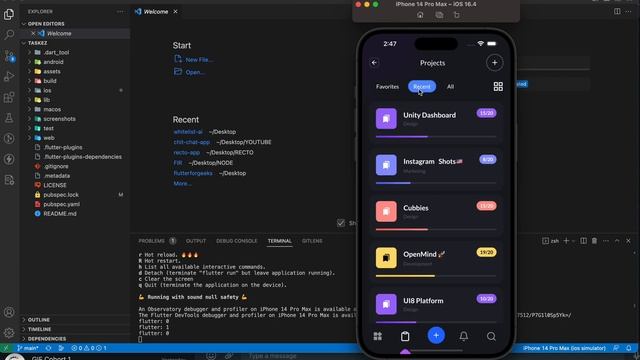Open the Extensions view
Viewport: 640px width, 360px height.
tap(9, 97)
